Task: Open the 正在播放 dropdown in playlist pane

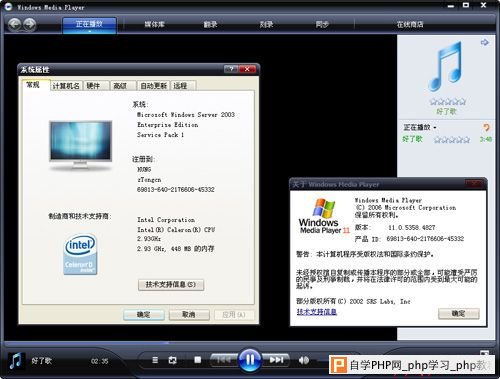Action: (420, 127)
